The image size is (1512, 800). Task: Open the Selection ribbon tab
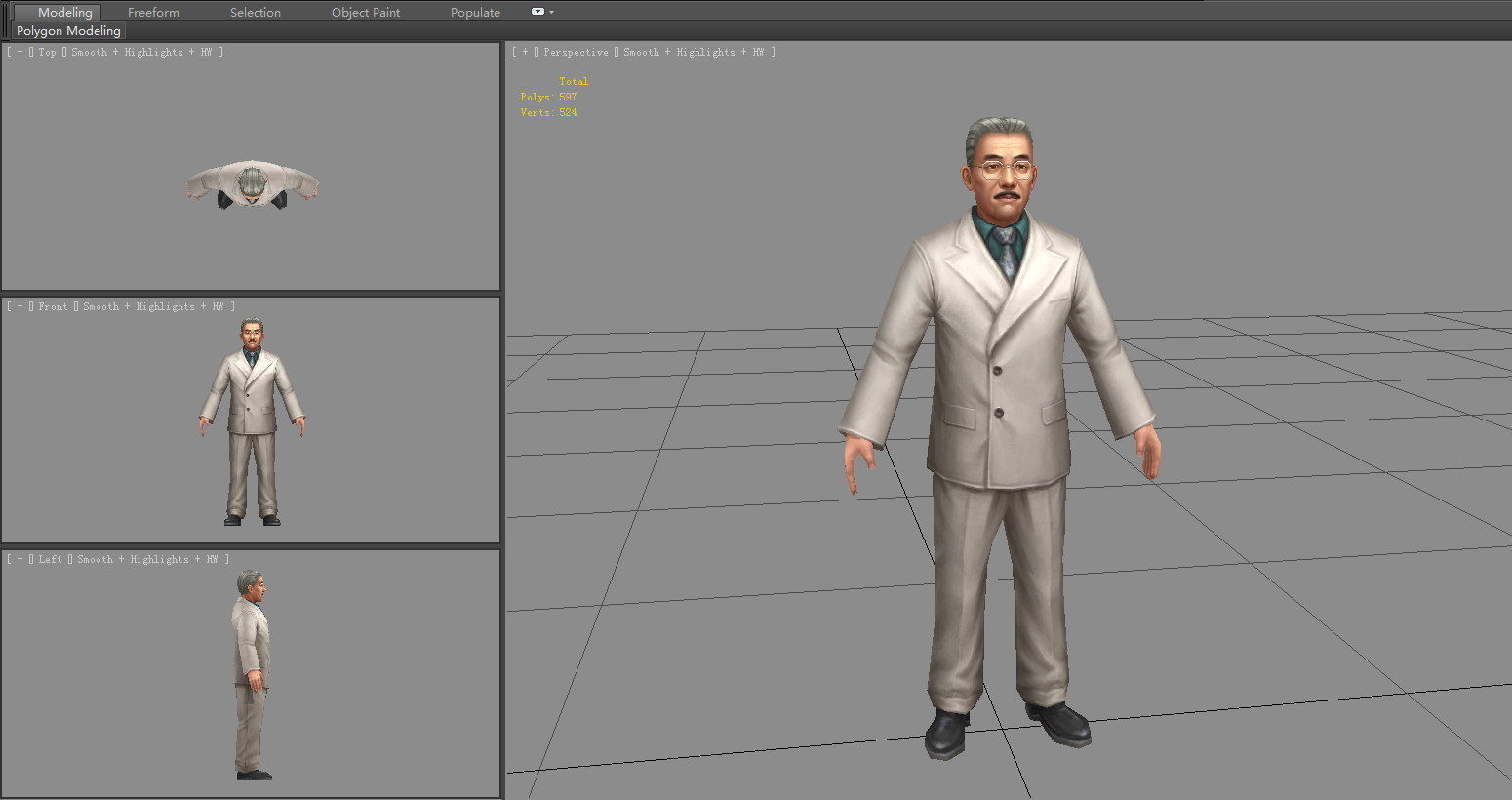point(256,12)
